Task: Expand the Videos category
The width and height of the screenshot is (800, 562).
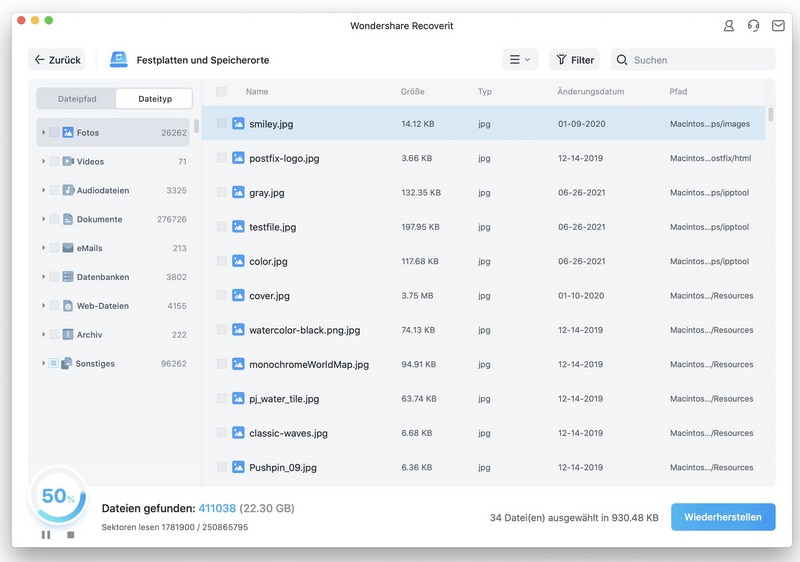Action: [x=43, y=161]
